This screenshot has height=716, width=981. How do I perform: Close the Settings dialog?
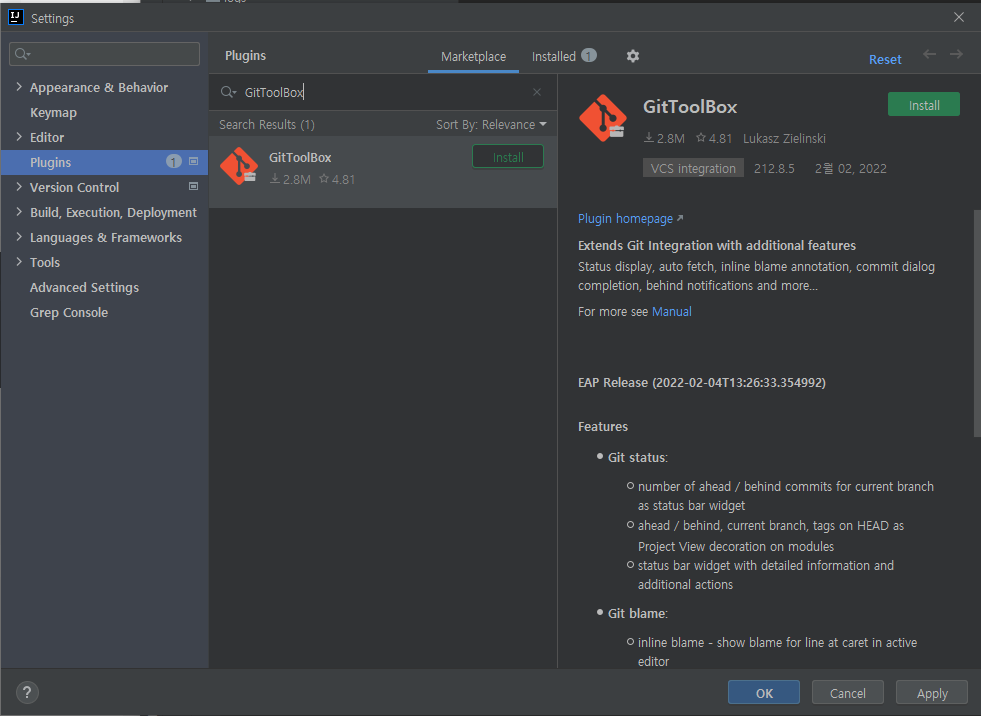(958, 17)
